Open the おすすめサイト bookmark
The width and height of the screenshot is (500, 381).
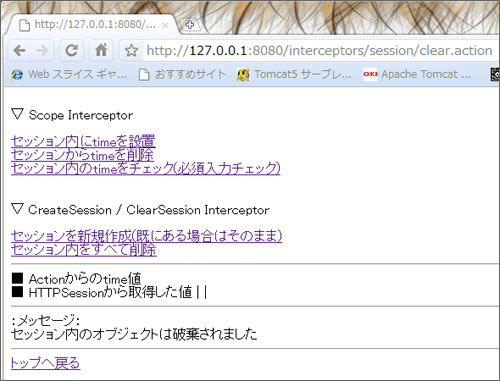[x=182, y=74]
